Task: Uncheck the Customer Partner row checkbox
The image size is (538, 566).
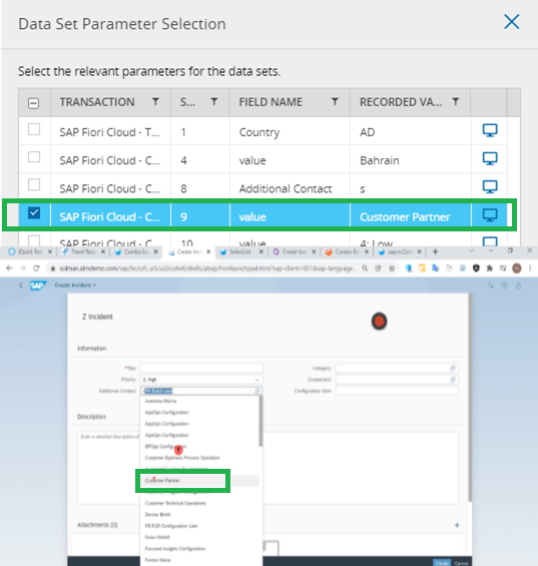Action: (34, 213)
